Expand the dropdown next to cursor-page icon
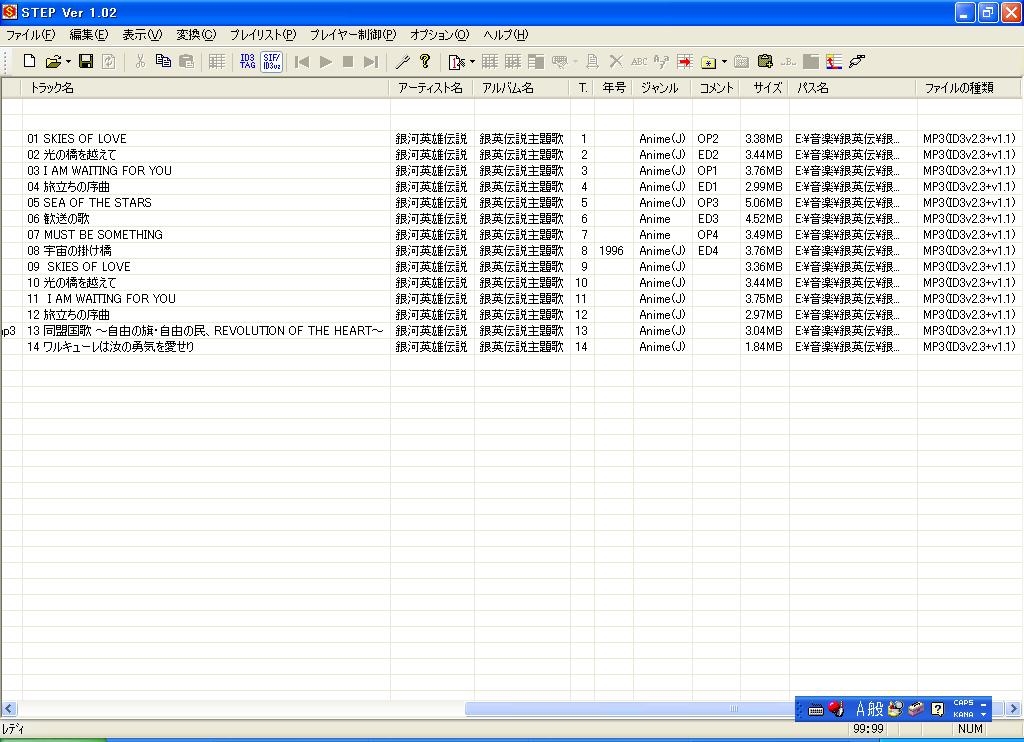1024x742 pixels. click(x=472, y=62)
